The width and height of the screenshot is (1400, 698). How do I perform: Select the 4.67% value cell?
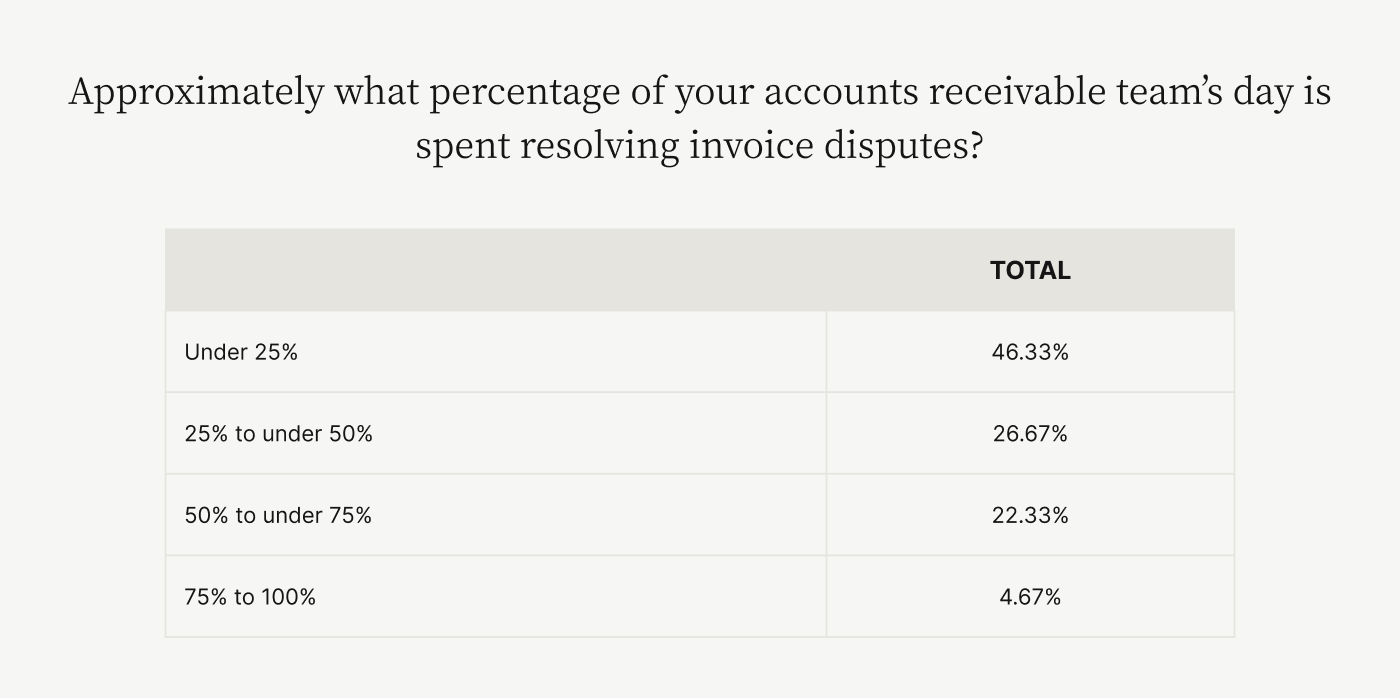click(1030, 597)
